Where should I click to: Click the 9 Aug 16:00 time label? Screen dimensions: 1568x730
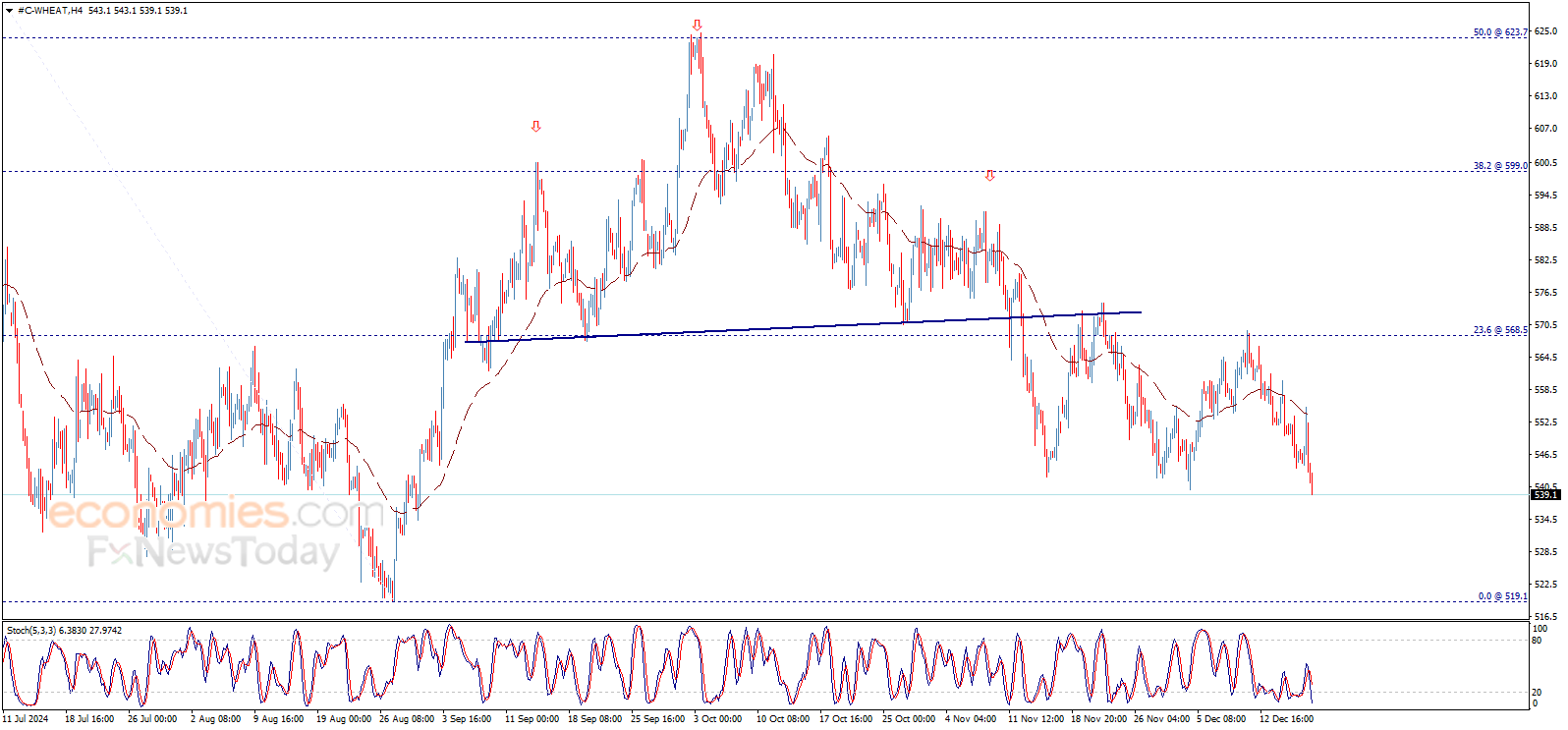pyautogui.click(x=278, y=719)
